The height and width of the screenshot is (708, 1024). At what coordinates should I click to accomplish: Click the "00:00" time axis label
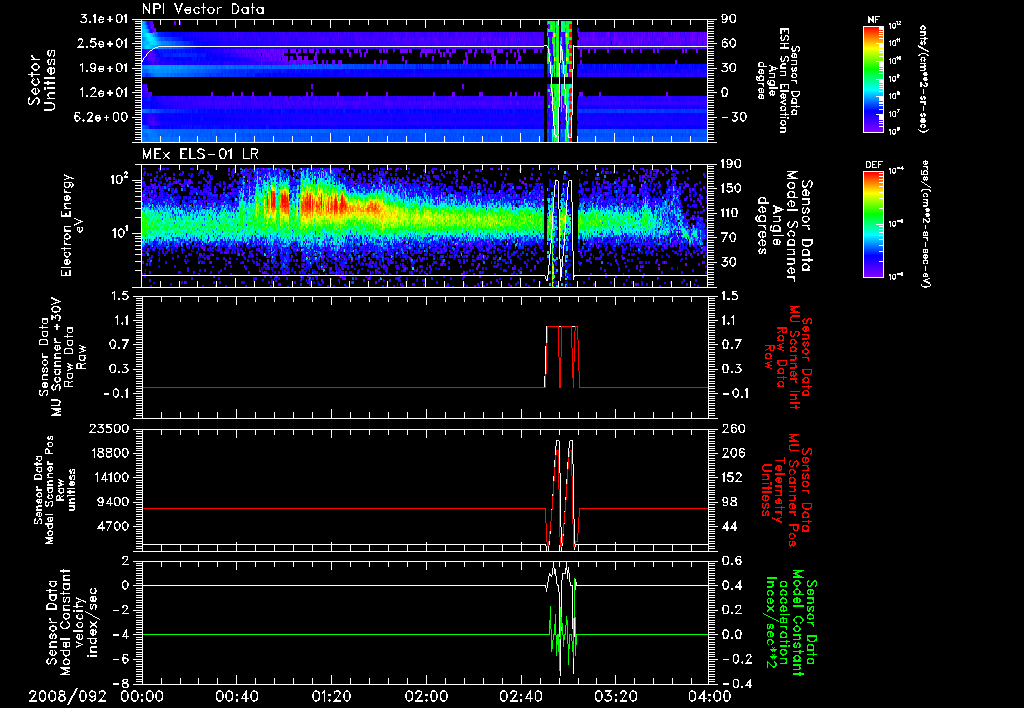(142, 696)
